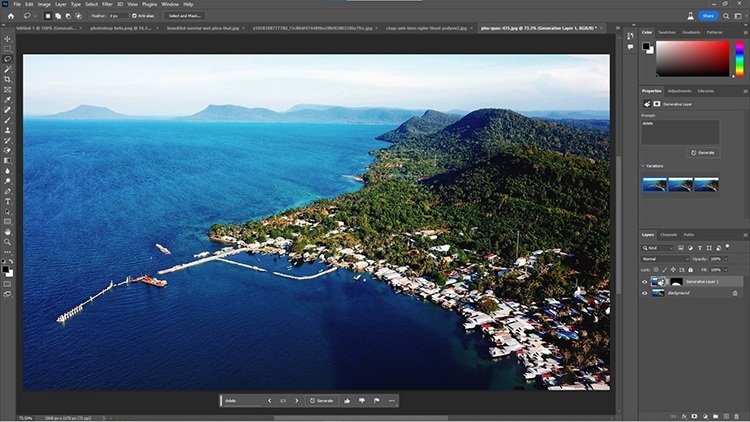Open the beaker beta feedback icon

pyautogui.click(x=690, y=16)
